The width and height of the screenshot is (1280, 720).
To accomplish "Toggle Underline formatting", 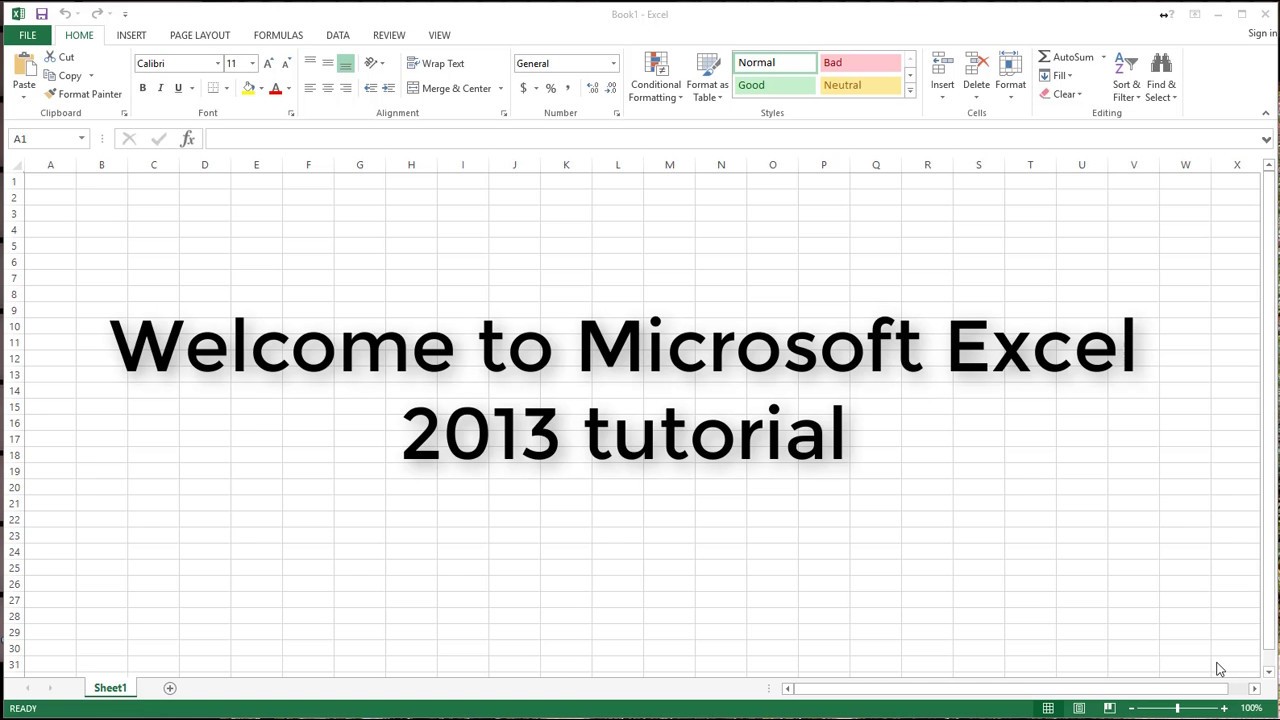I will 178,88.
